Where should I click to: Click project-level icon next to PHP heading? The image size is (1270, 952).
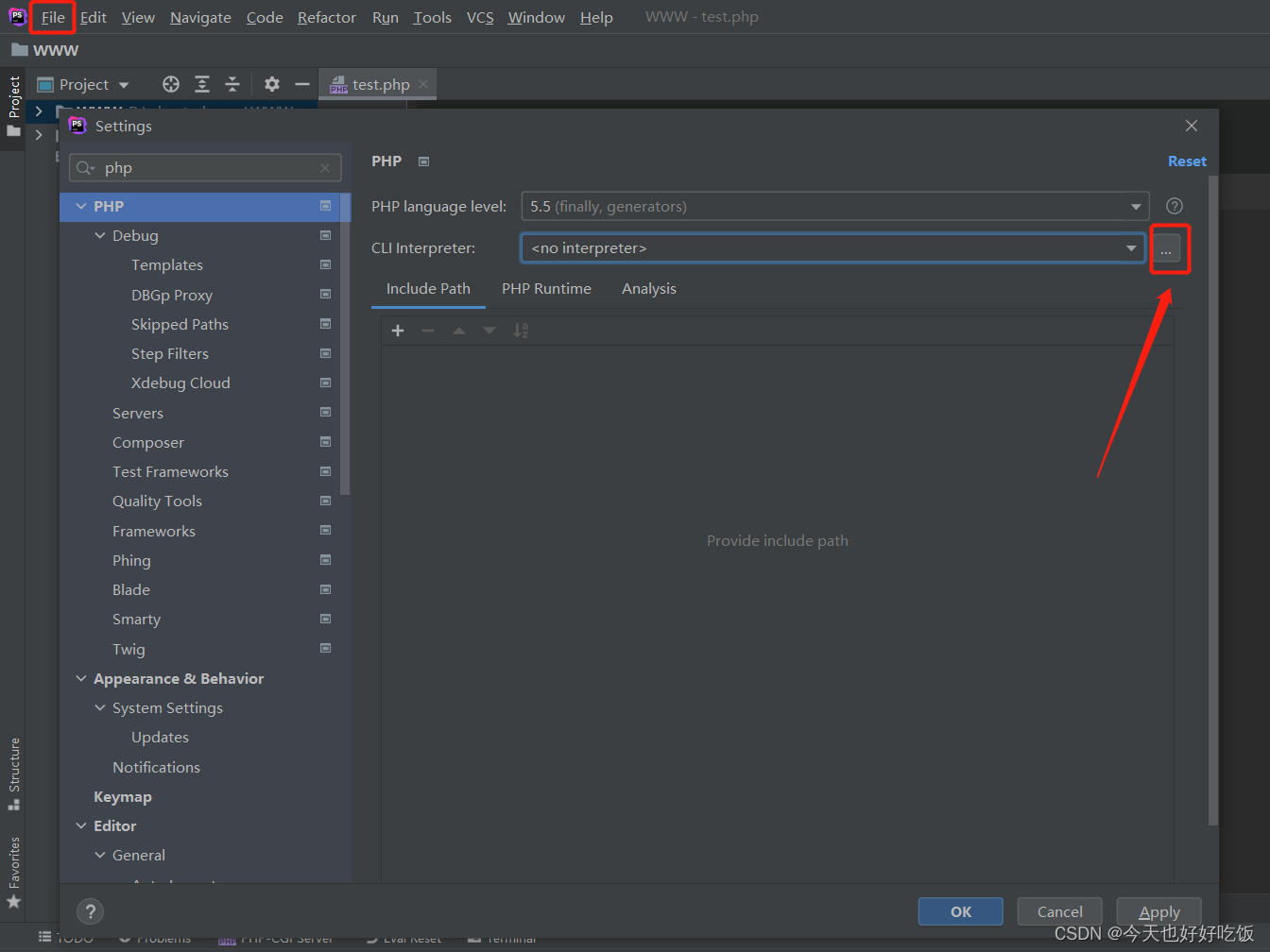[423, 161]
